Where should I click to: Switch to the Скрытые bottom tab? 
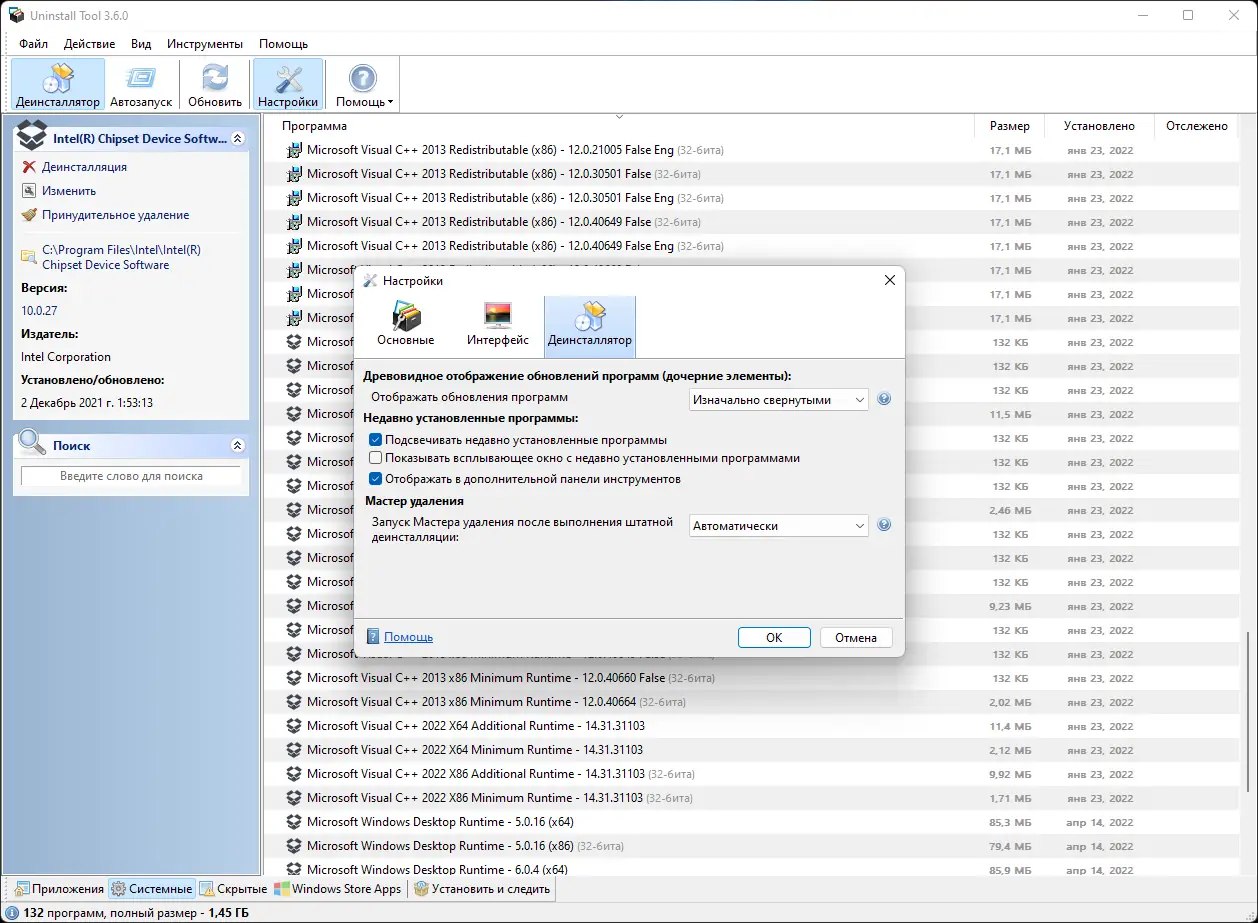click(234, 888)
